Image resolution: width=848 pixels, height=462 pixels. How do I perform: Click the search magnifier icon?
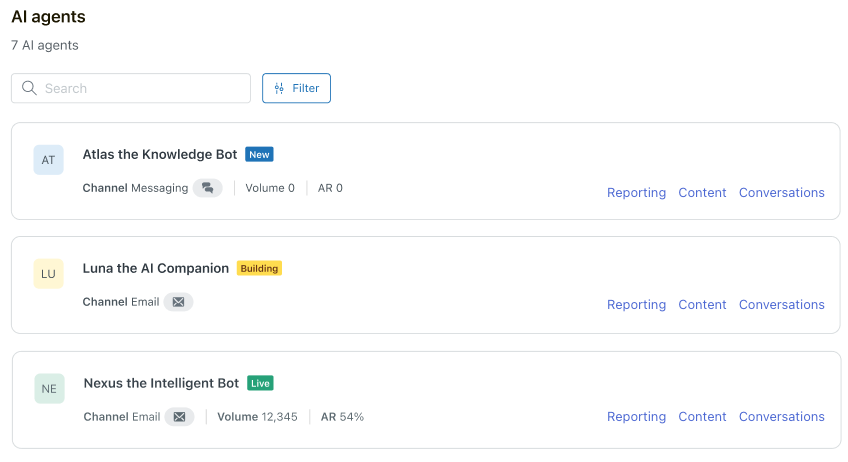29,88
